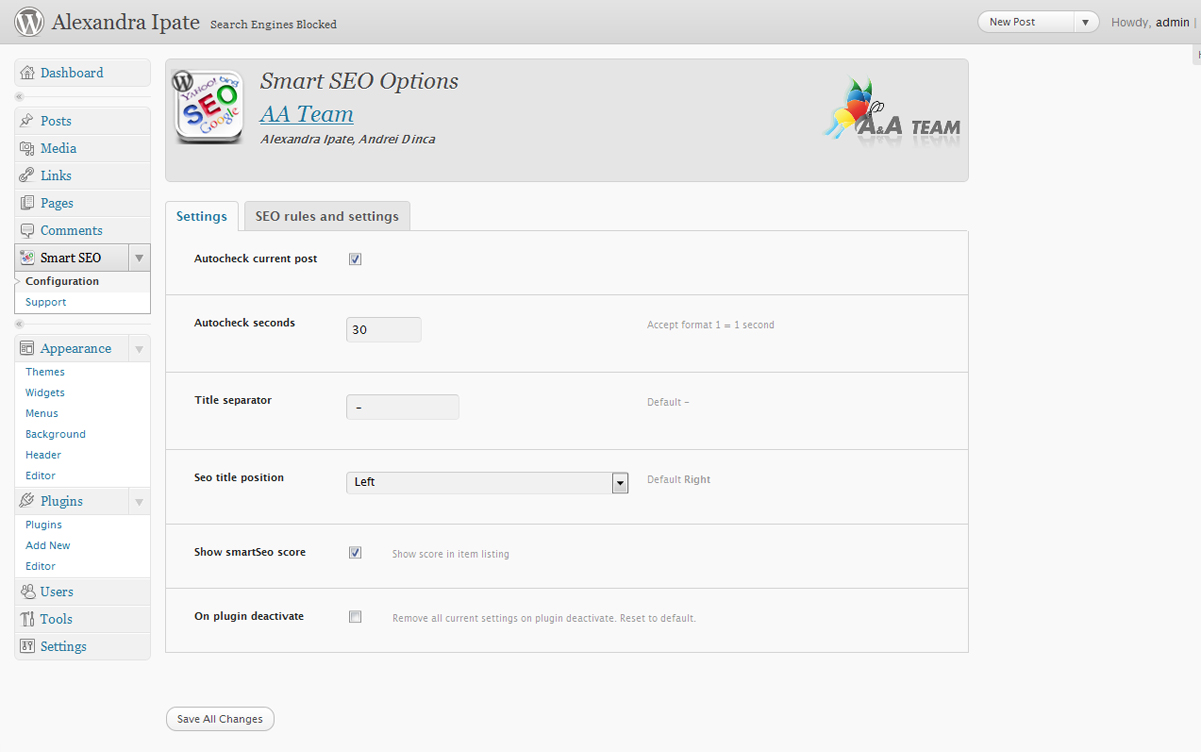Click the Appearance menu icon
1201x752 pixels.
(27, 349)
